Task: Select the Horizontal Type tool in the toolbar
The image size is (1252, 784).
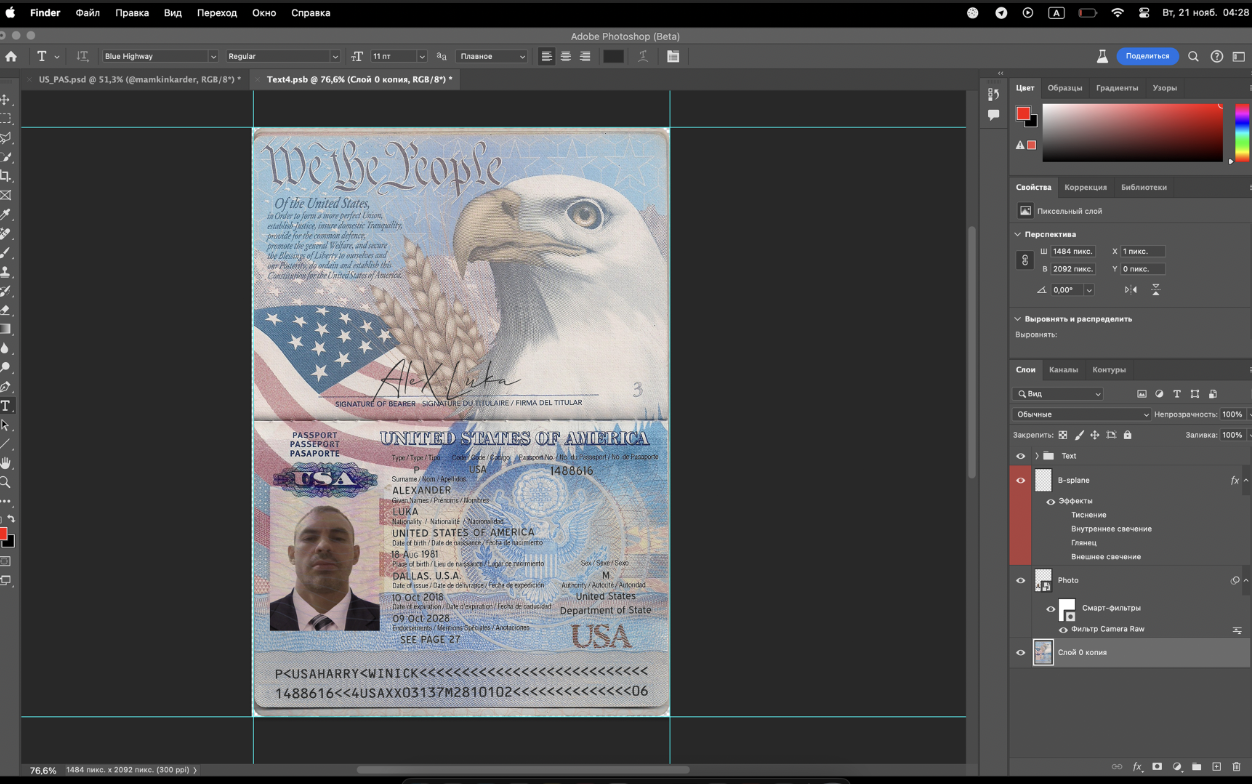Action: pos(5,405)
